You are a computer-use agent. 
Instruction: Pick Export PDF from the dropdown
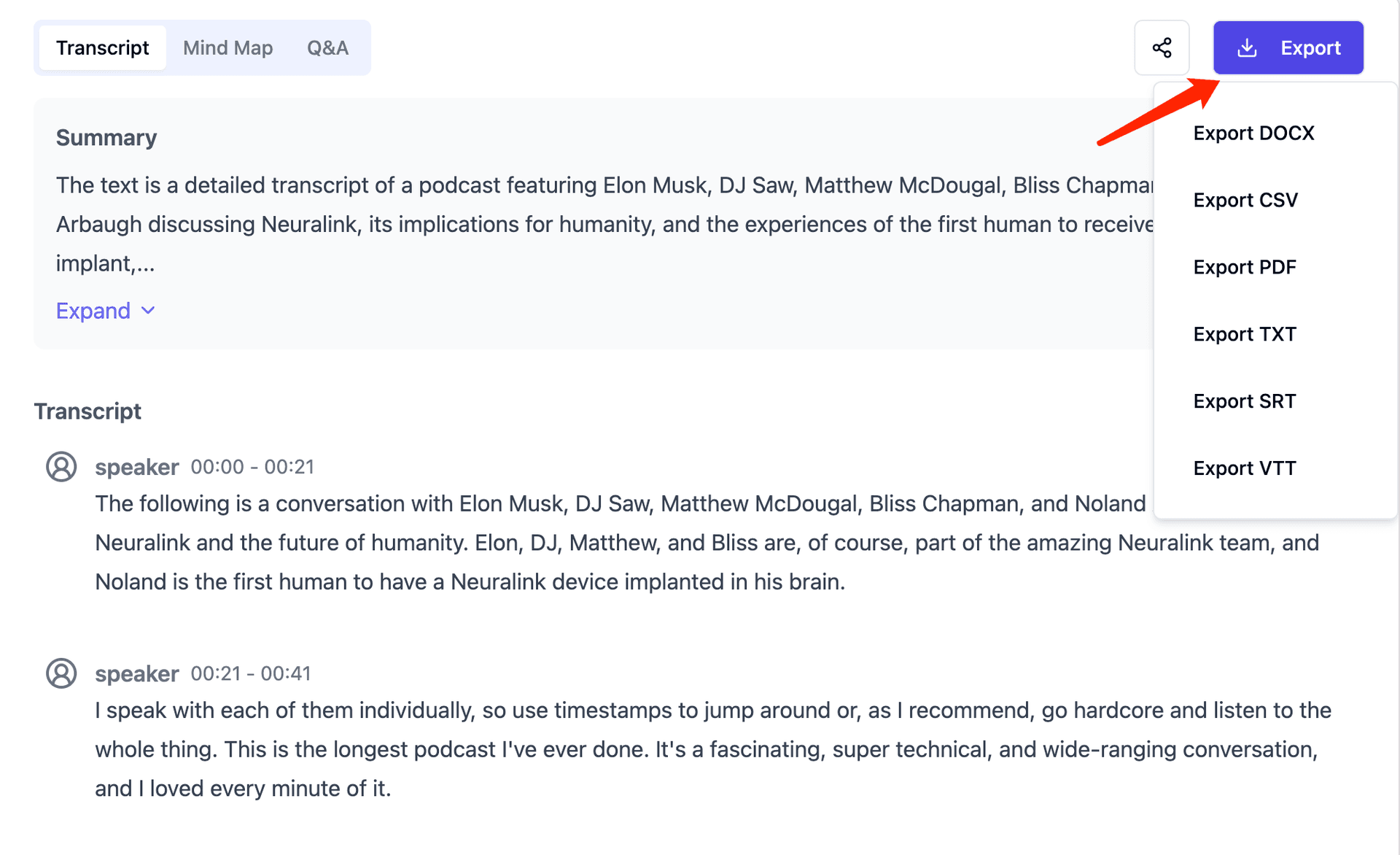click(1245, 268)
